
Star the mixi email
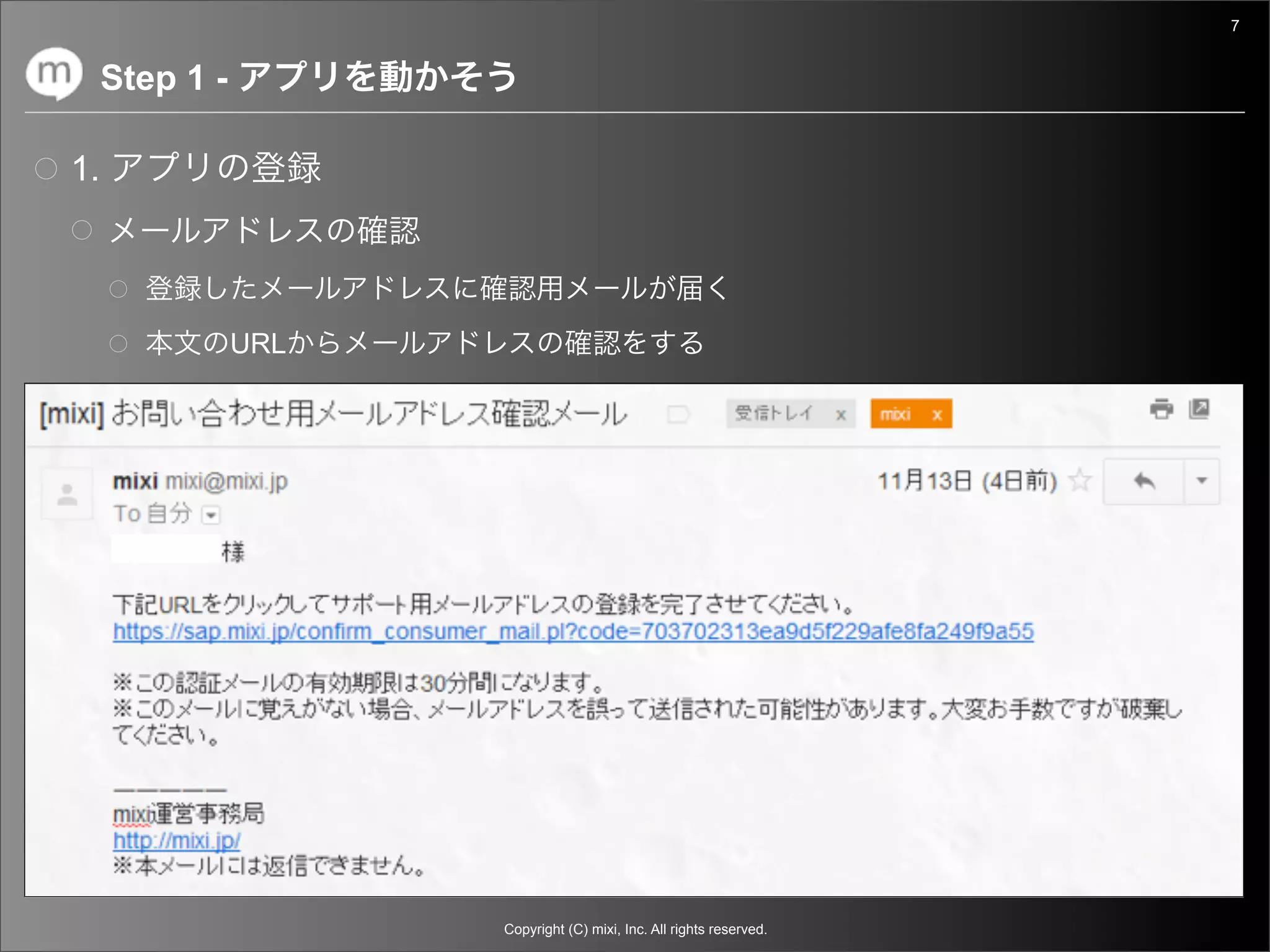tap(1080, 481)
